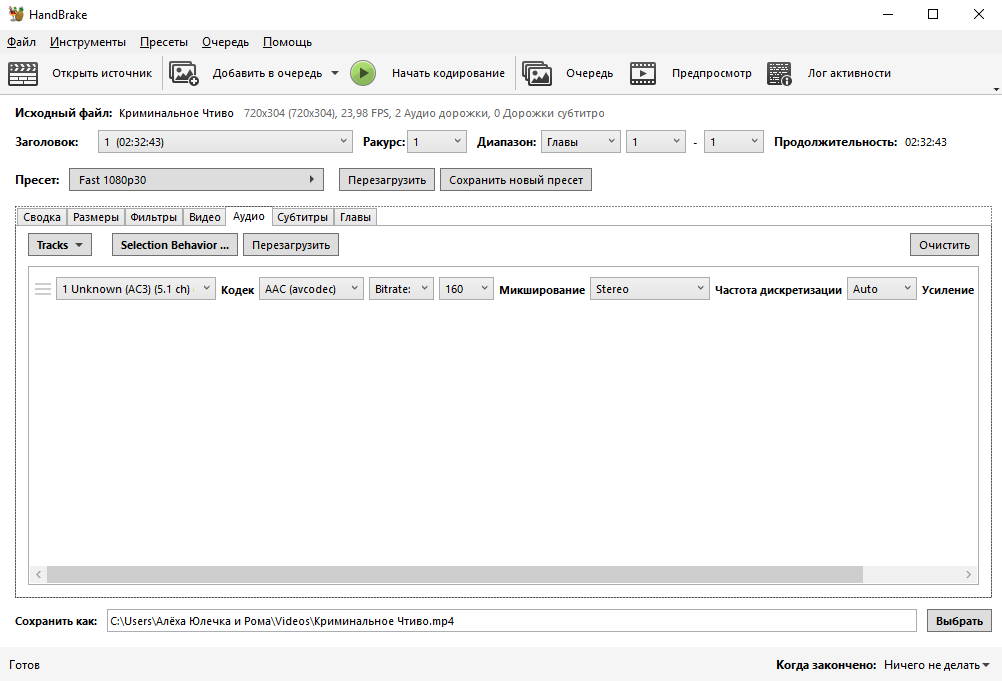Click the horizontal scrollbar thumb
Viewport: 1002px width, 681px height.
[455, 574]
